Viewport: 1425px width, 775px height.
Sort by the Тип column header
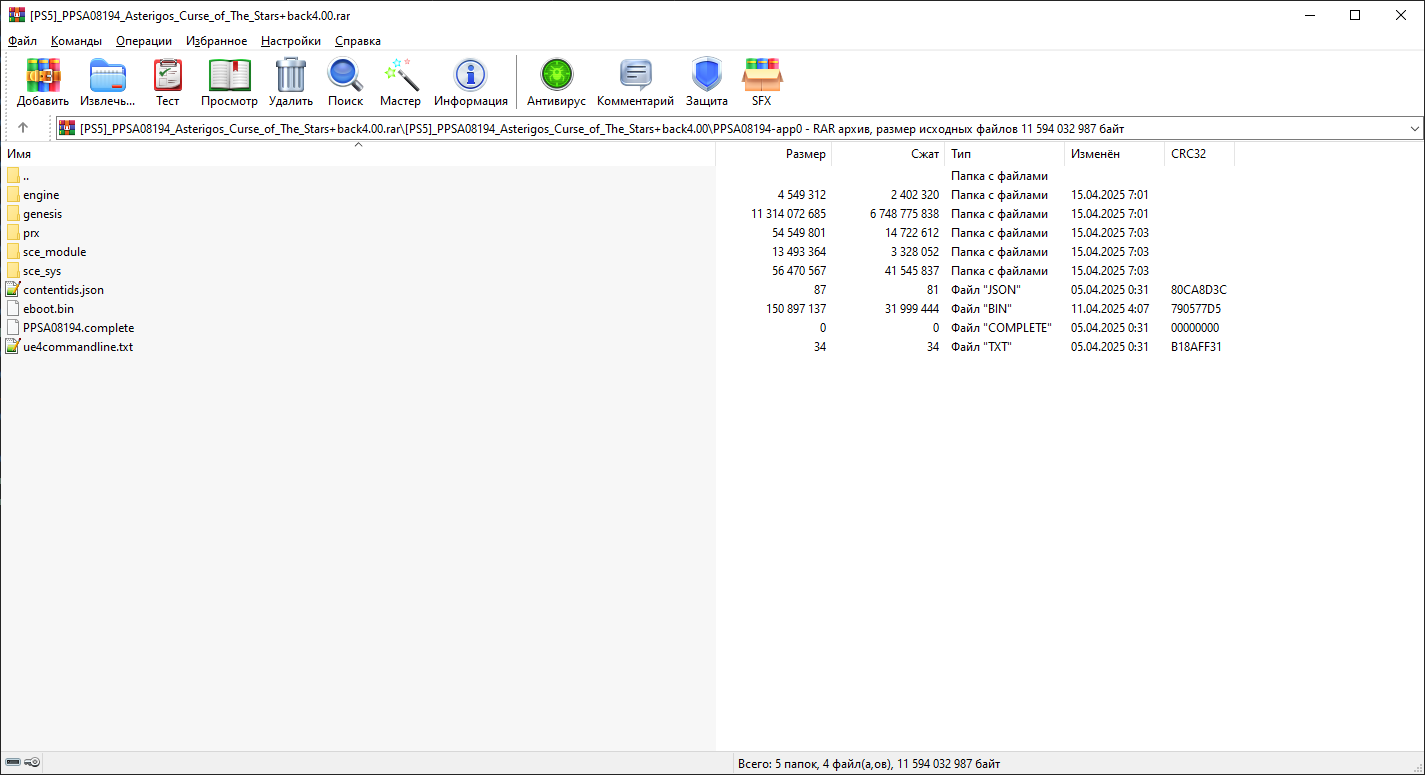1004,154
